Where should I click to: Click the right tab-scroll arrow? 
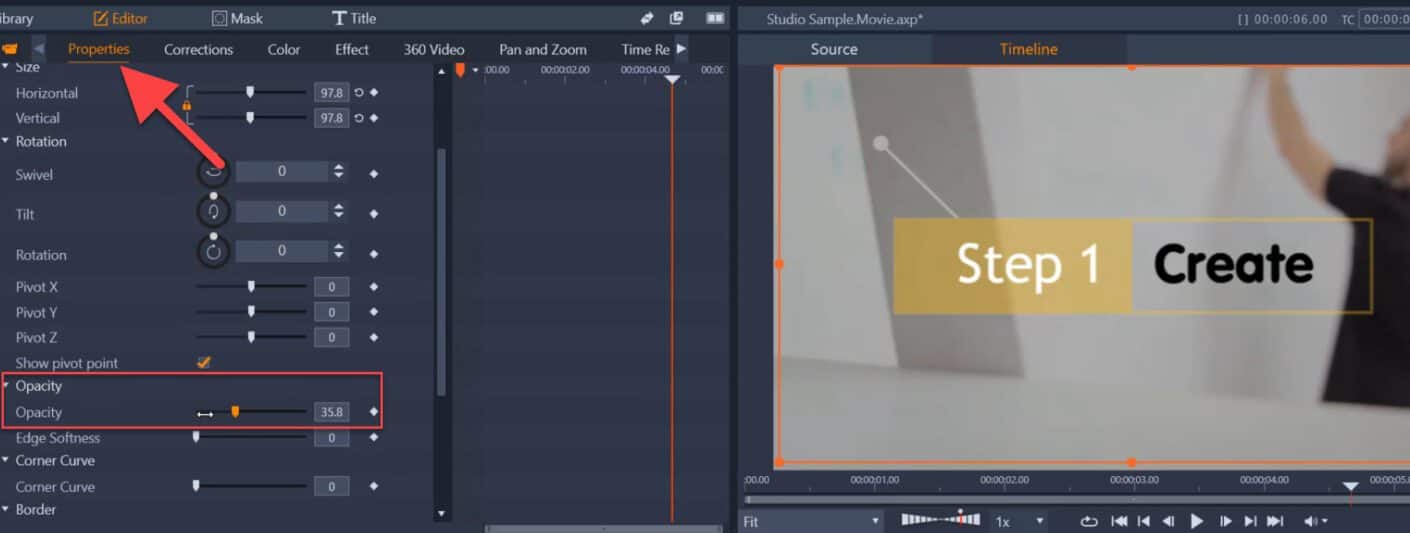pos(681,49)
